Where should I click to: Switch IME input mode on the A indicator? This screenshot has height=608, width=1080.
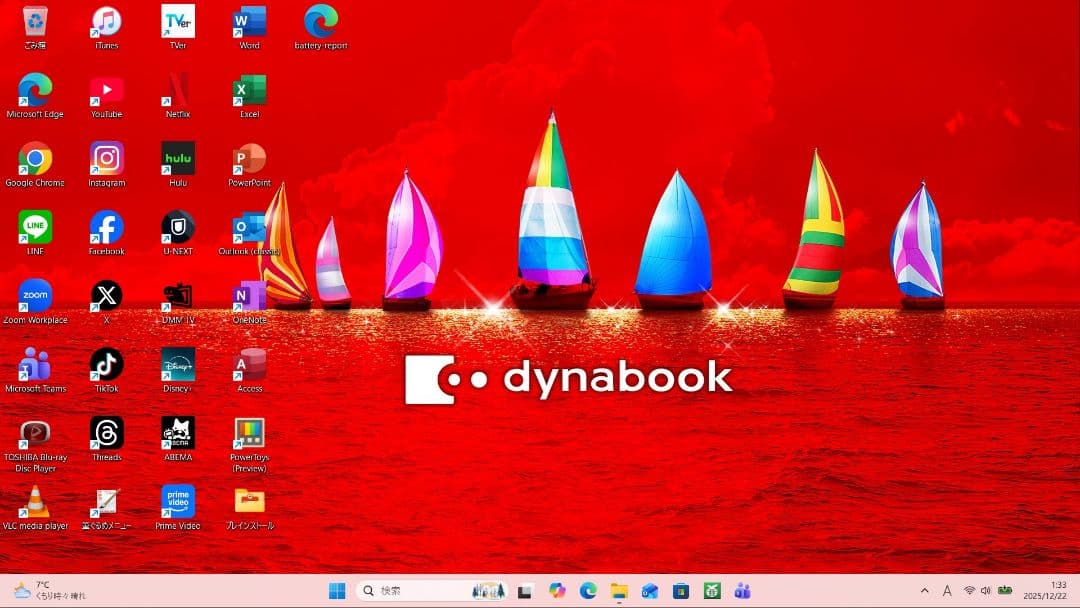946,590
